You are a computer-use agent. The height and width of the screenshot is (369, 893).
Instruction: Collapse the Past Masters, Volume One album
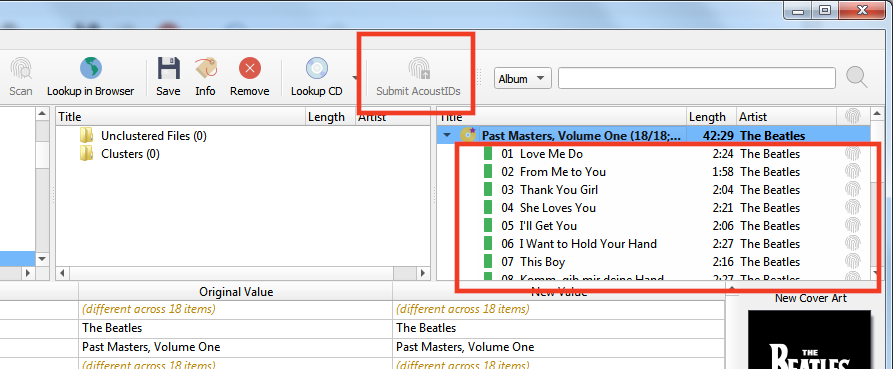[x=447, y=136]
